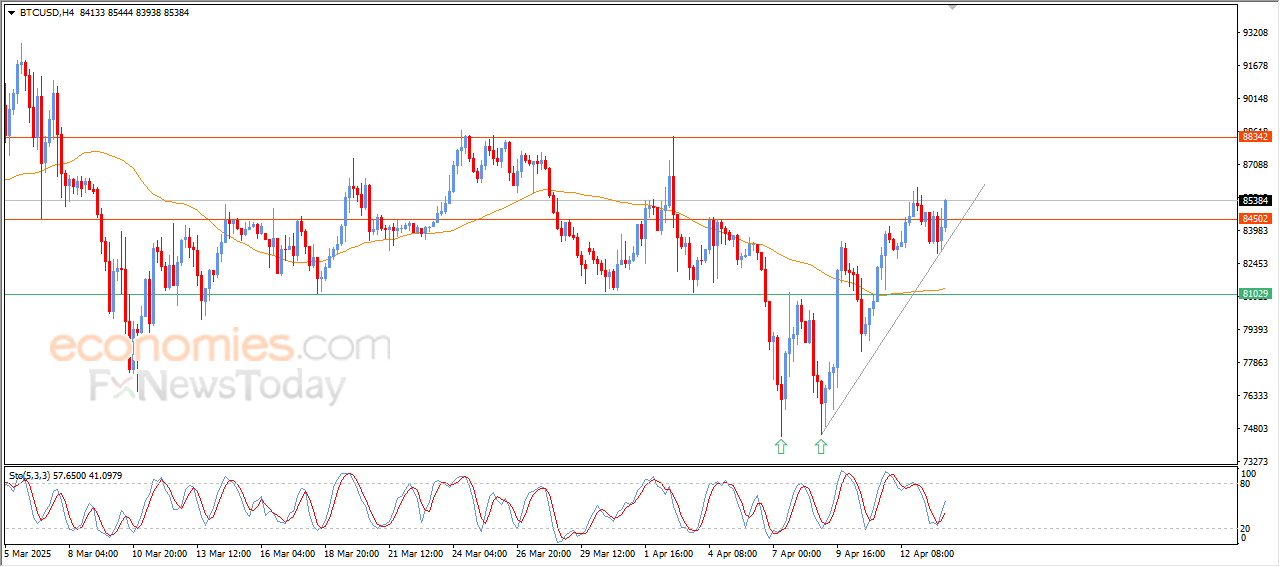The width and height of the screenshot is (1280, 567).
Task: Click the 21 Mar 12:00 time label
Action: (x=414, y=553)
